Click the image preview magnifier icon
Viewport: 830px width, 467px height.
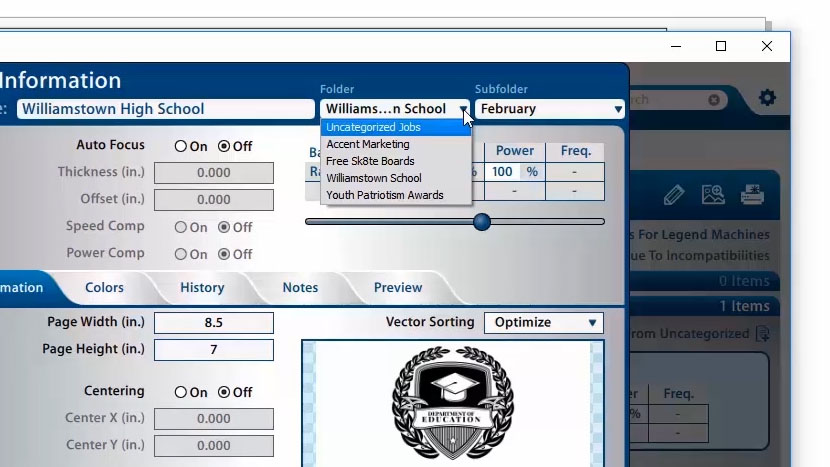coord(713,195)
